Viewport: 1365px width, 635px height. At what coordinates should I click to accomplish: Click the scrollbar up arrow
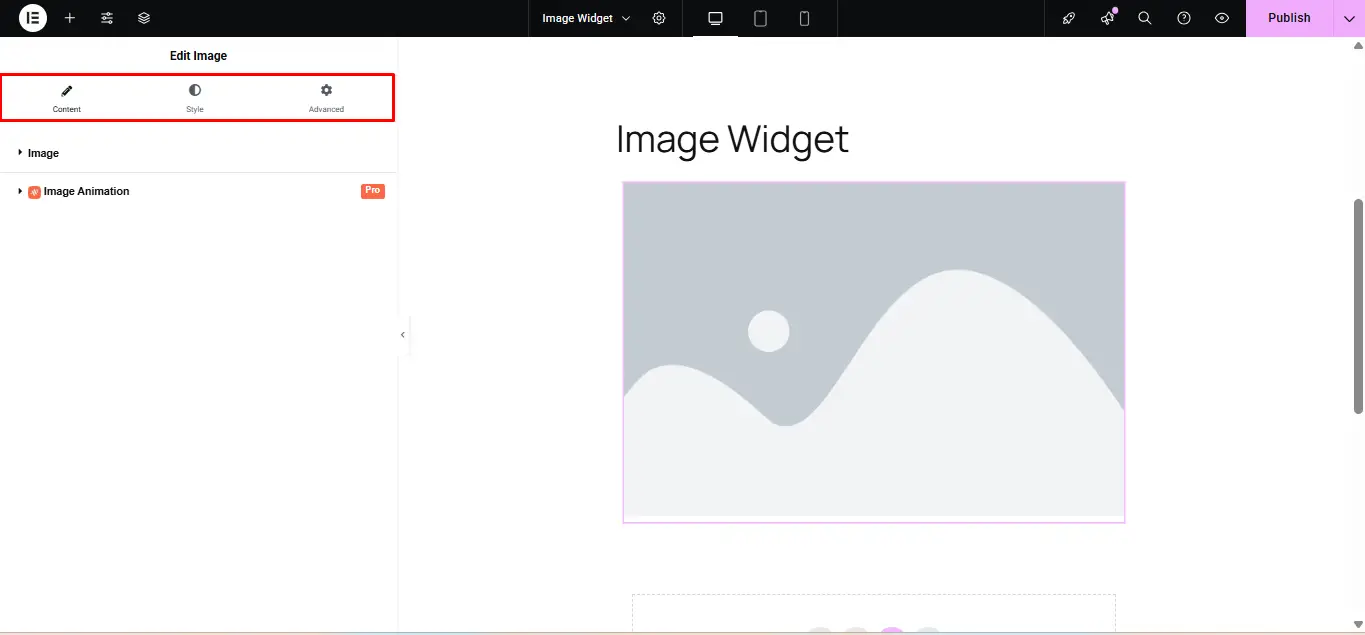click(x=1358, y=45)
